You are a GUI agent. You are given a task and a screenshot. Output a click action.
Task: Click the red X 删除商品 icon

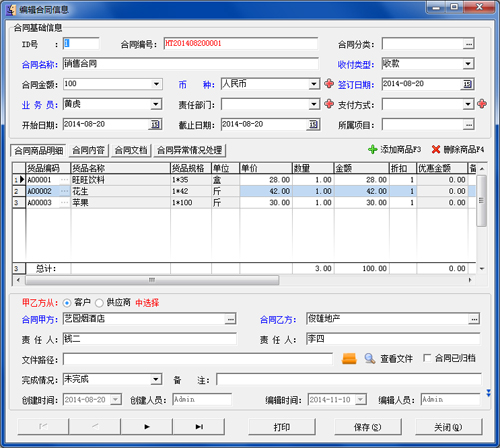pyautogui.click(x=436, y=149)
